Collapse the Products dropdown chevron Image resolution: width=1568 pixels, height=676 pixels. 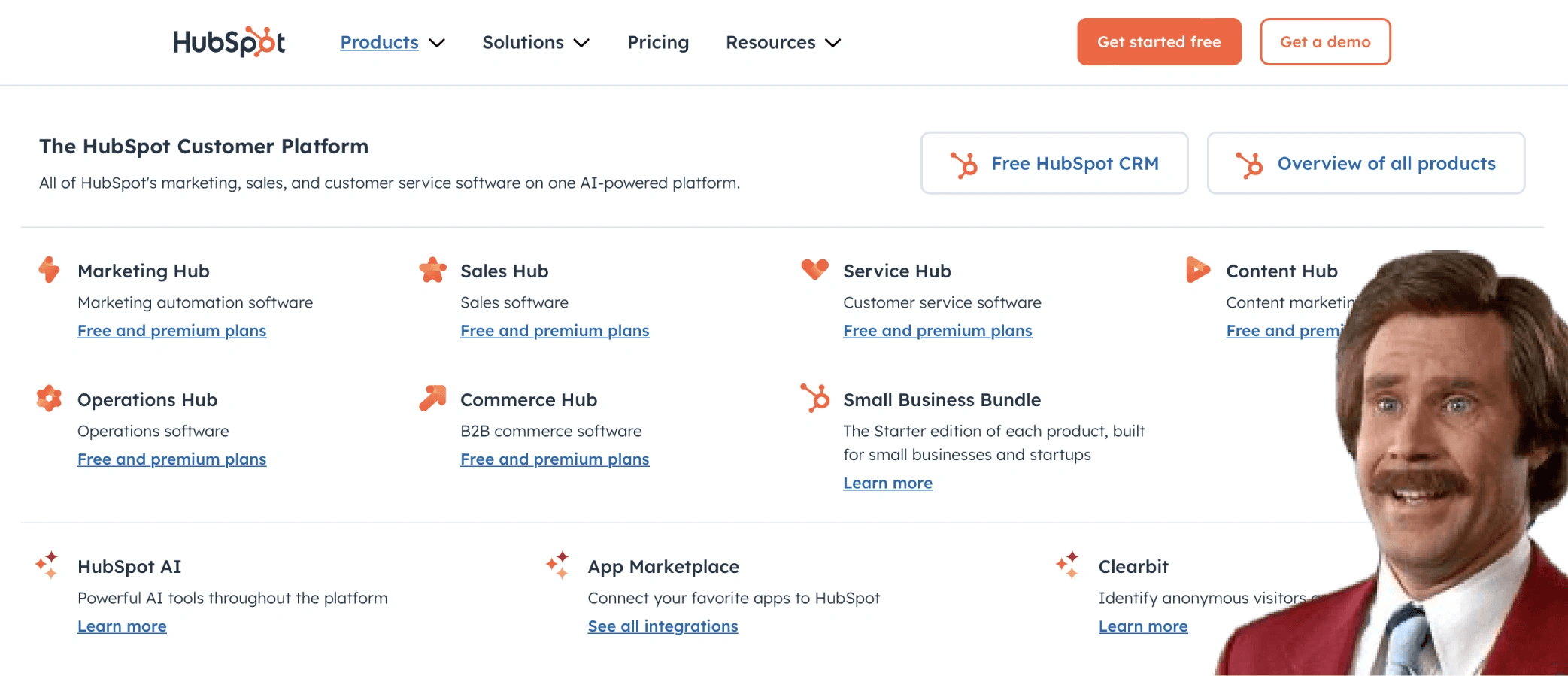(437, 43)
